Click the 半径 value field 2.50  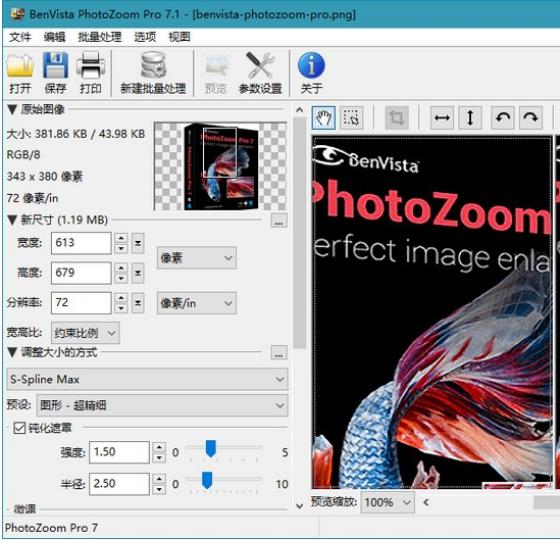click(x=119, y=484)
